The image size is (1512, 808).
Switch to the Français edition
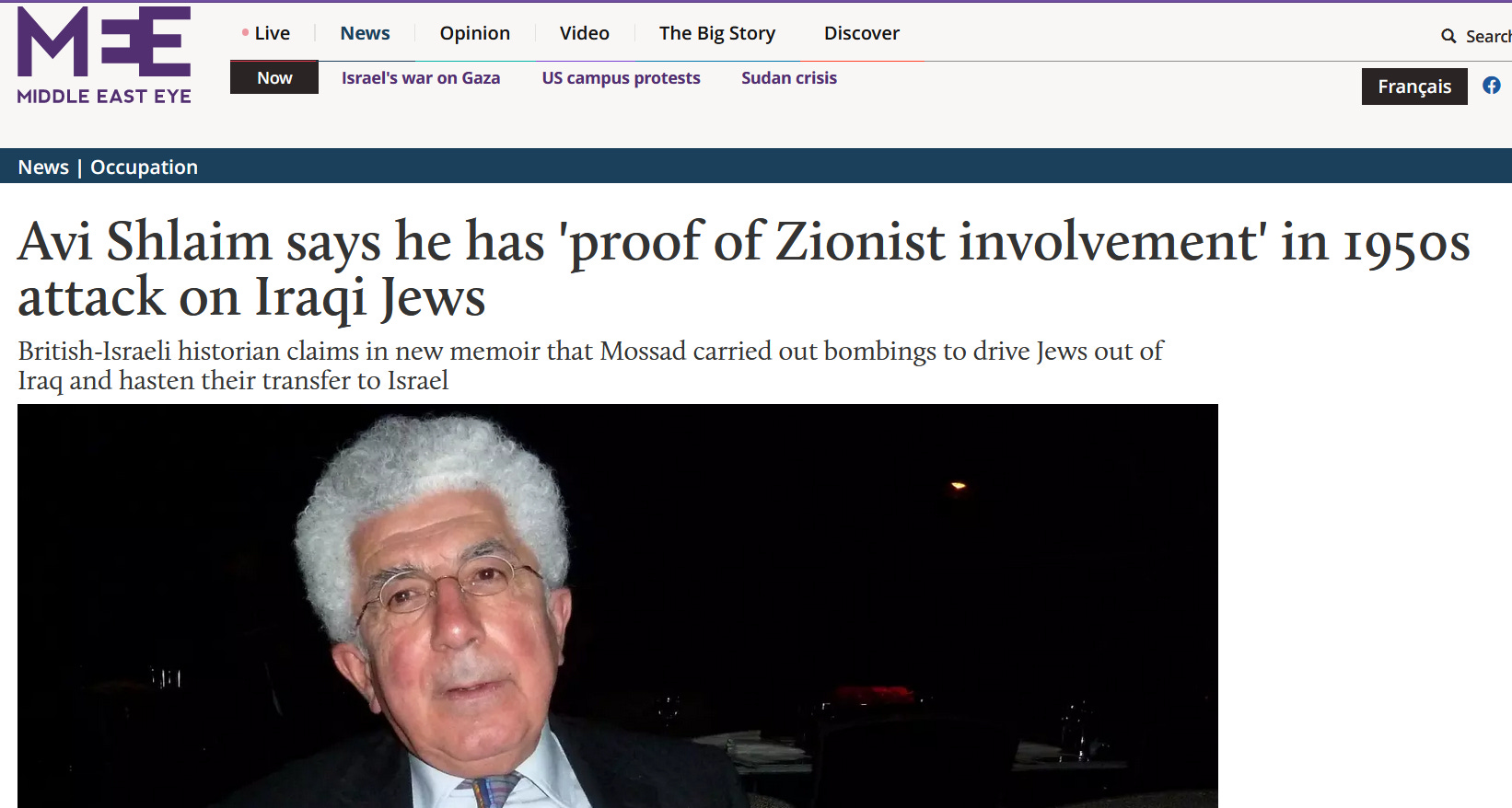[x=1414, y=87]
